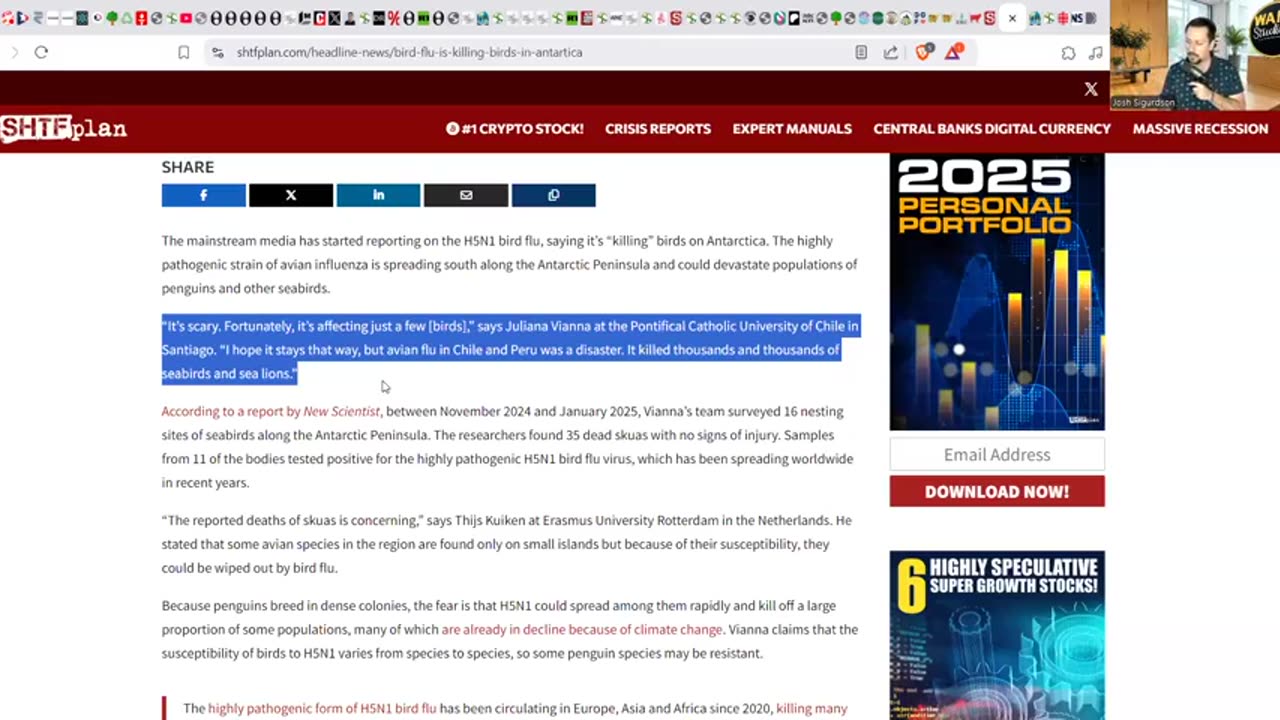Close the active browser tab
Screen dimensions: 1280x720
(x=1012, y=18)
